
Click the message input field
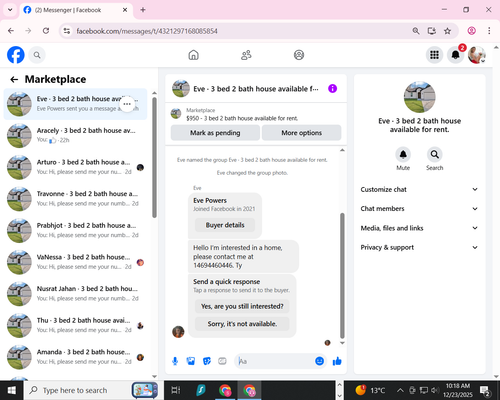(275, 361)
